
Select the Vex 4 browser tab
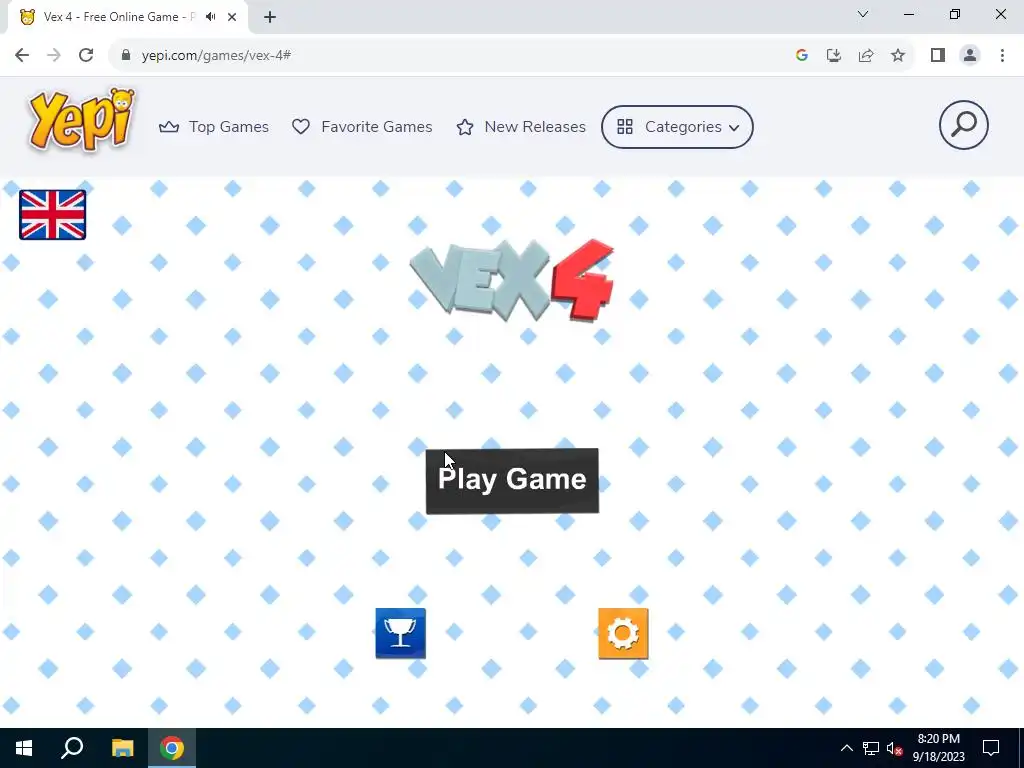click(127, 17)
